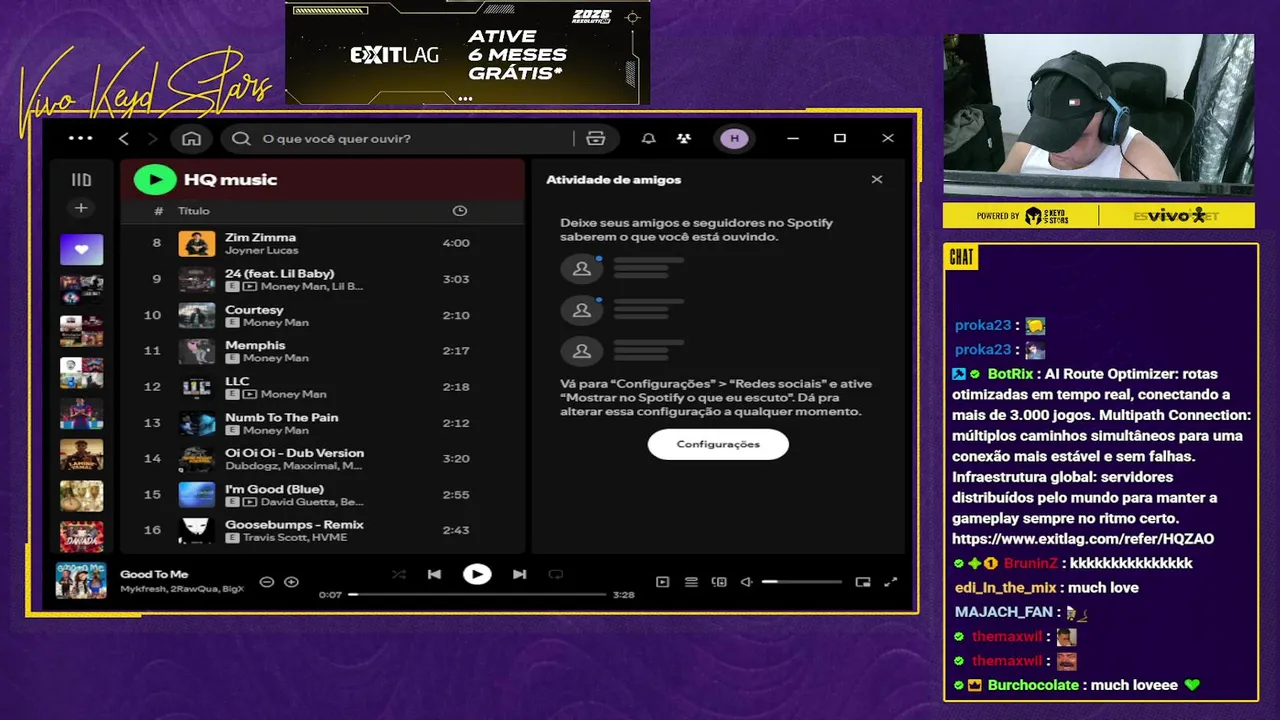Screen dimensions: 1280x720
Task: Close the Atividade de amigos panel
Action: [877, 180]
